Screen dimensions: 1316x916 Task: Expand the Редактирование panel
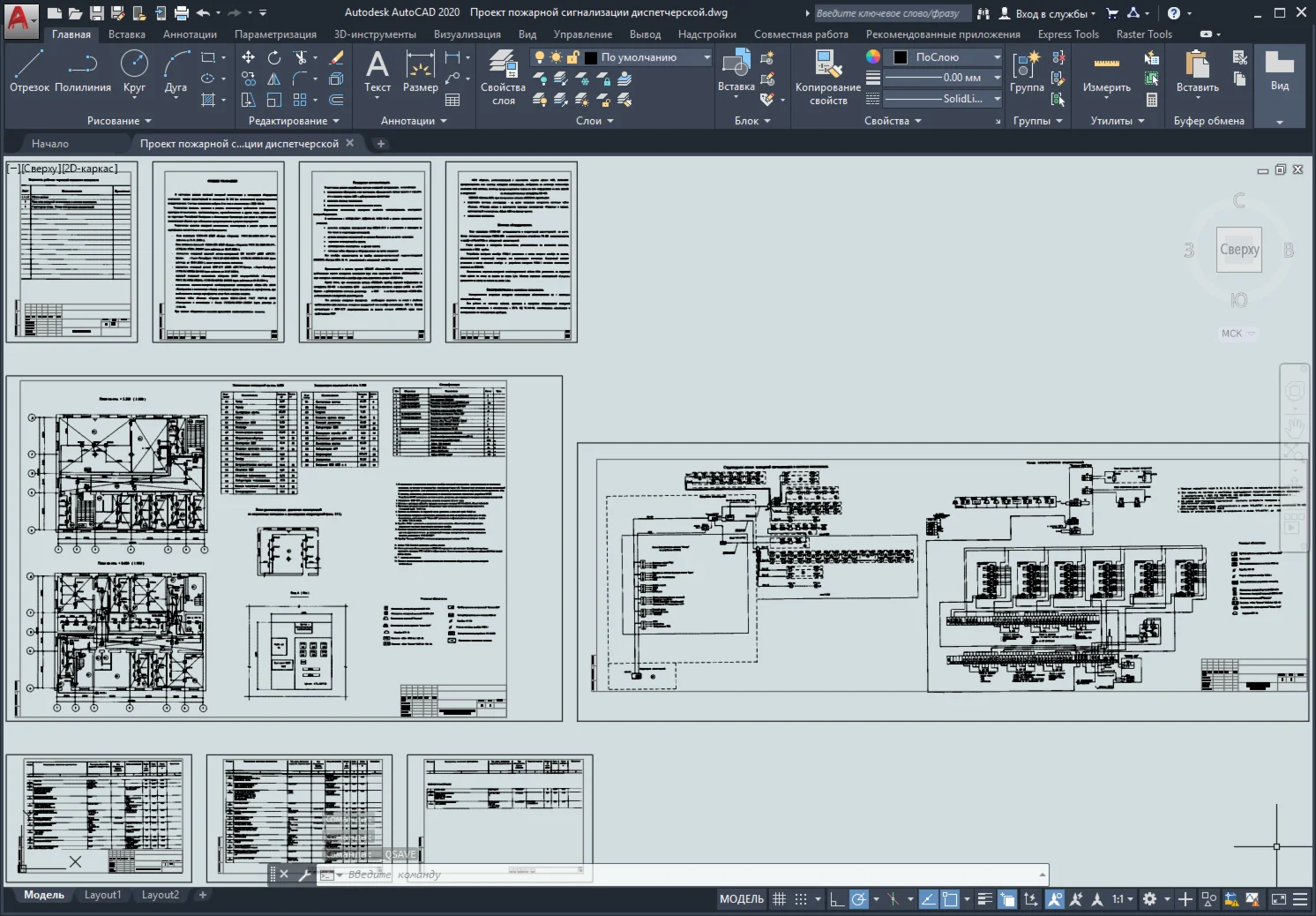[x=294, y=121]
